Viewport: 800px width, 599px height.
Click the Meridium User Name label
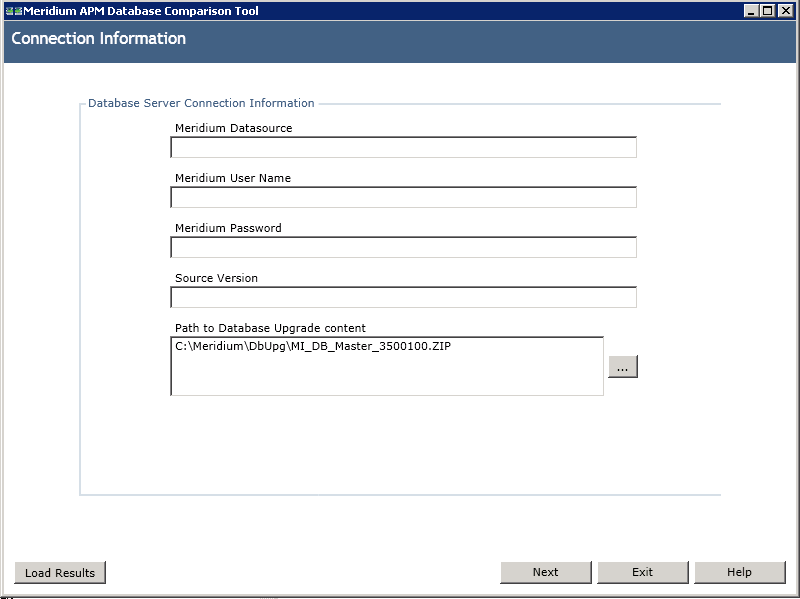[233, 178]
